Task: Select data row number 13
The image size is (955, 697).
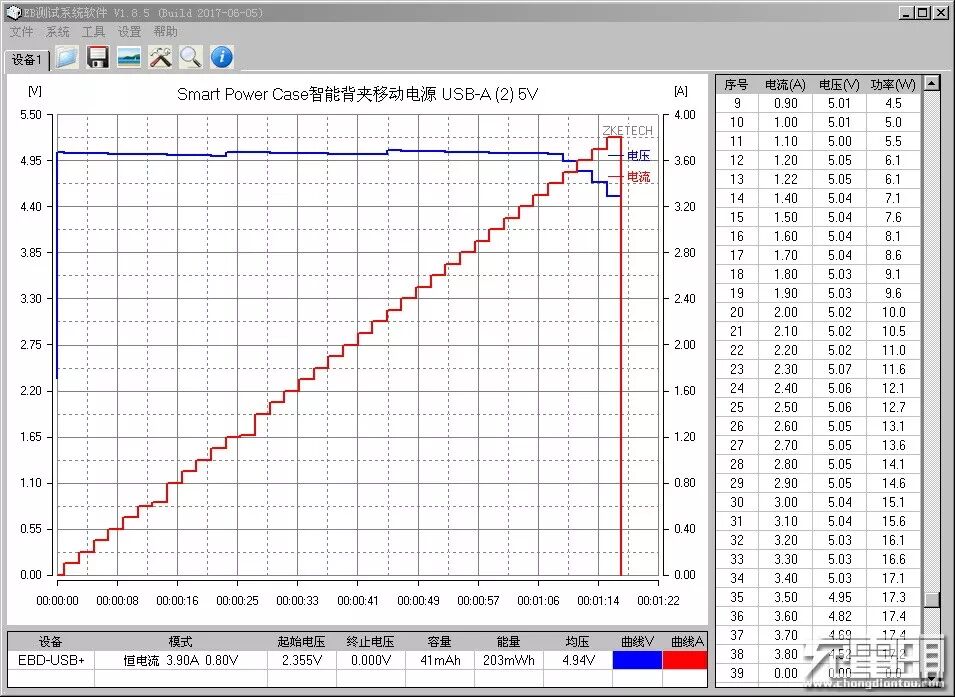Action: 819,179
